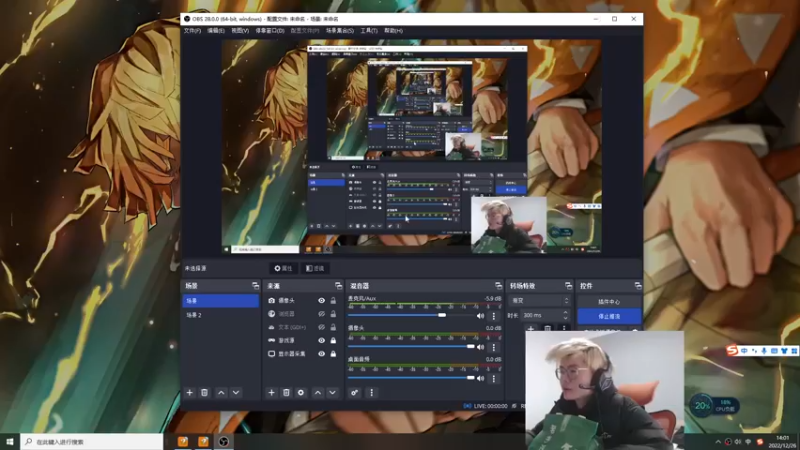Delete the selected scene with the trash icon
Image resolution: width=800 pixels, height=450 pixels.
click(x=205, y=392)
